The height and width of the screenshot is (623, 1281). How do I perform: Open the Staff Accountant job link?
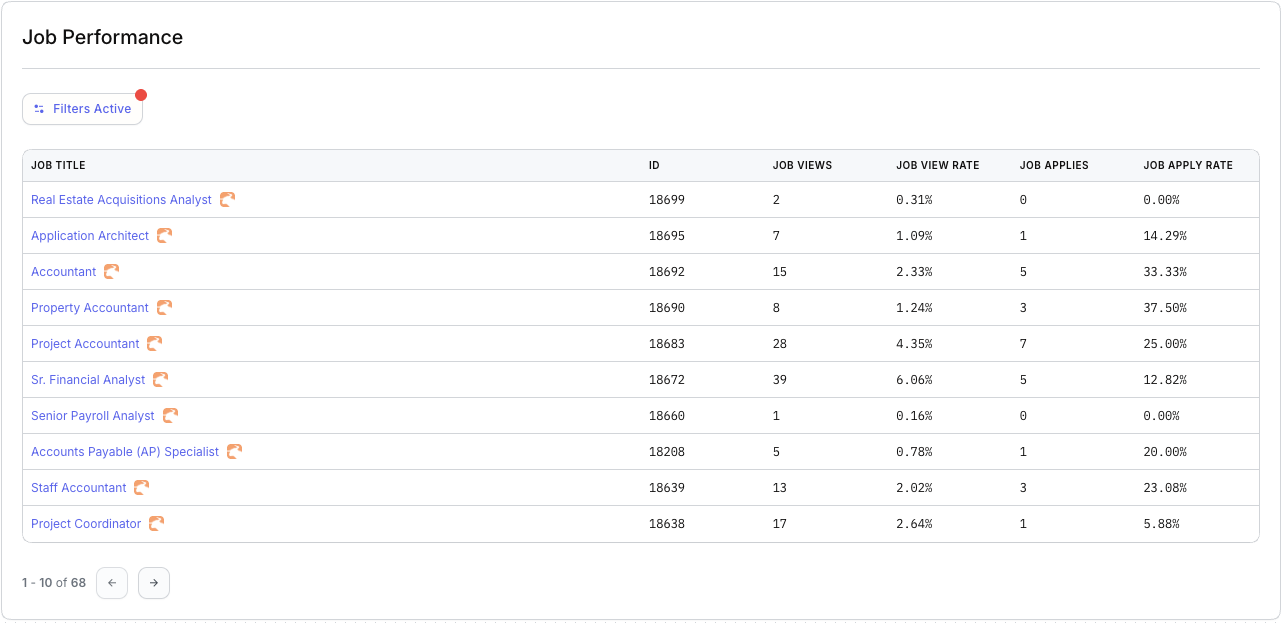[x=79, y=488]
